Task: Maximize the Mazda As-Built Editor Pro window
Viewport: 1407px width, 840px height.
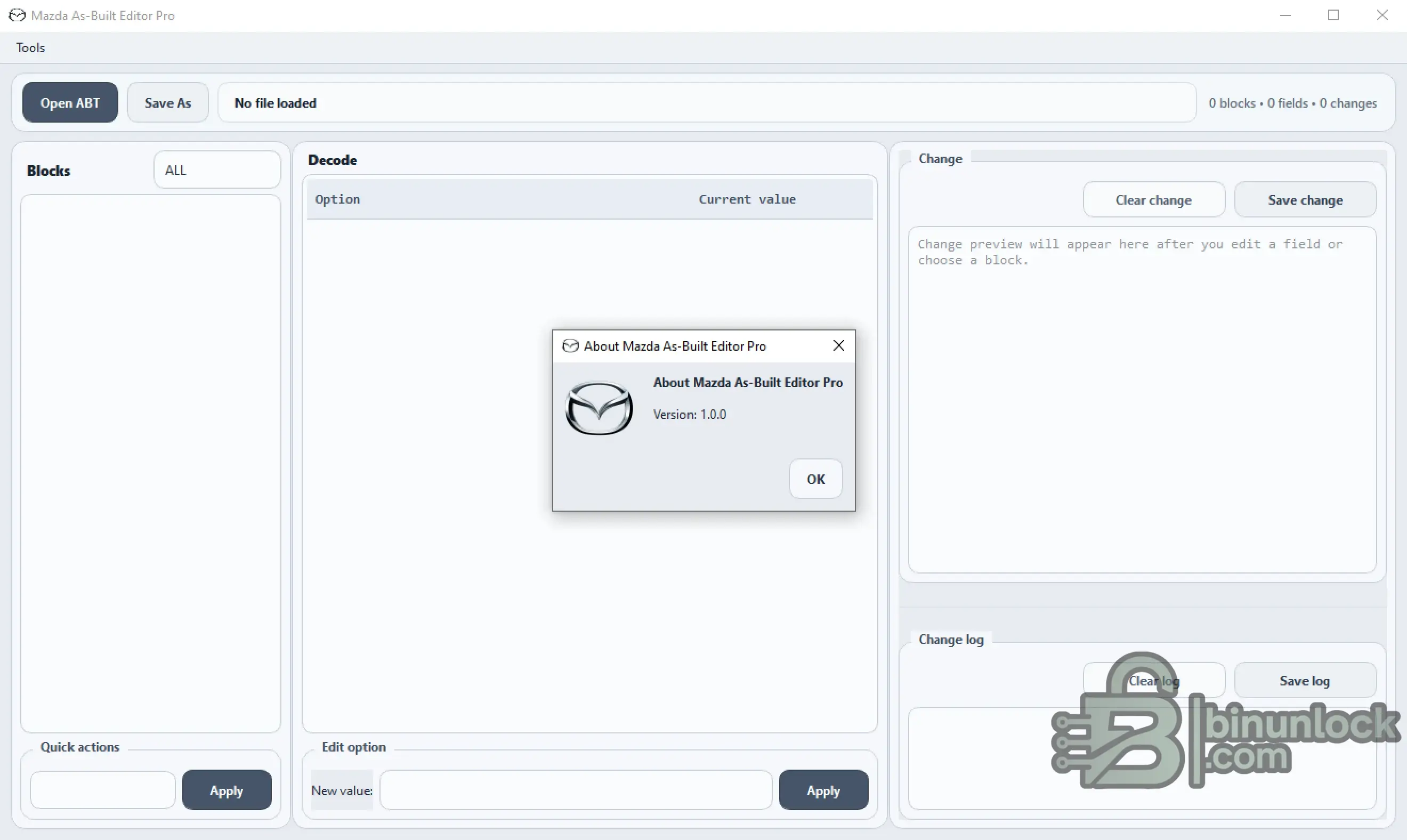Action: (1333, 15)
